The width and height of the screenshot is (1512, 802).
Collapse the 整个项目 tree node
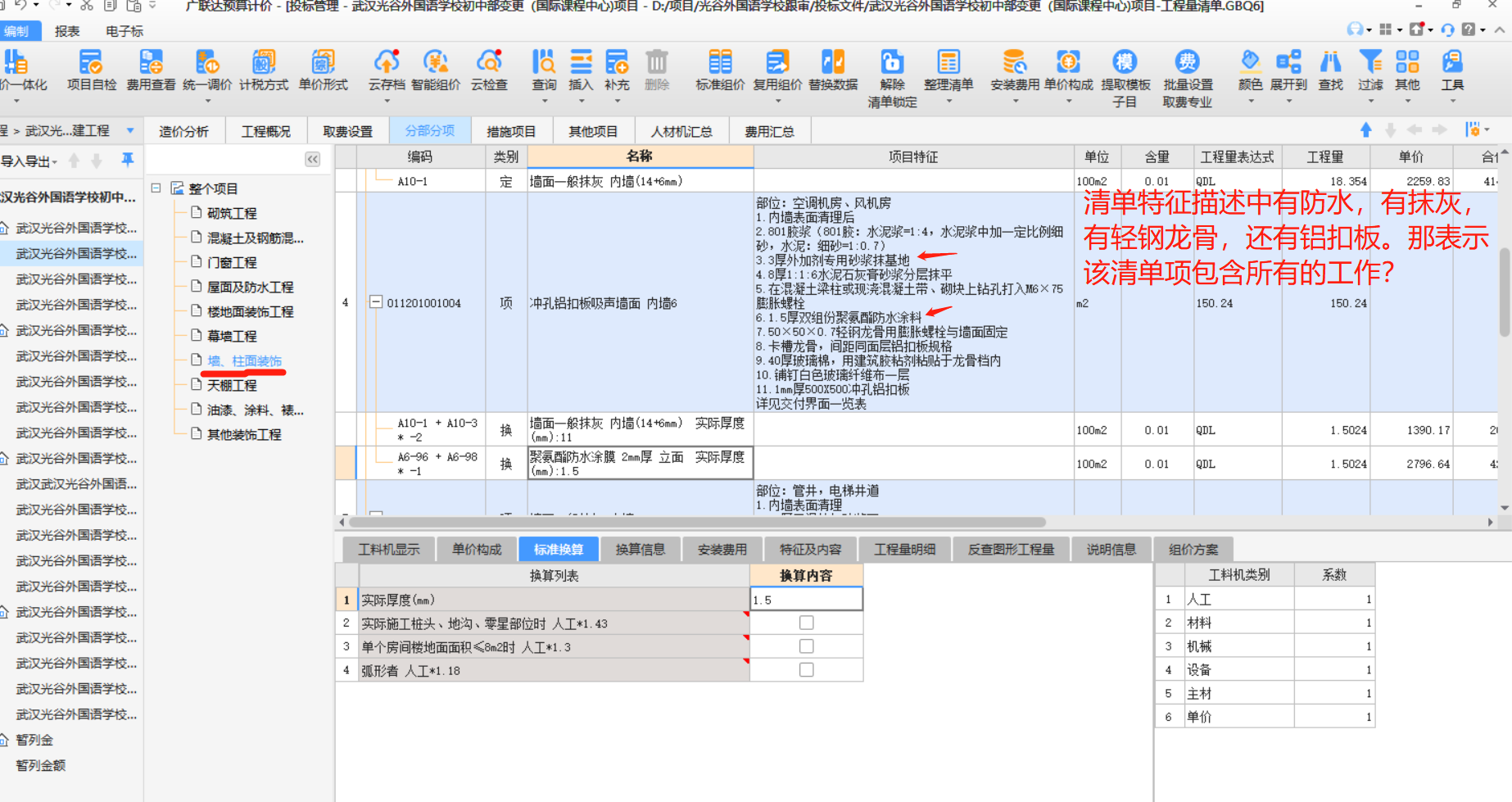click(x=156, y=188)
